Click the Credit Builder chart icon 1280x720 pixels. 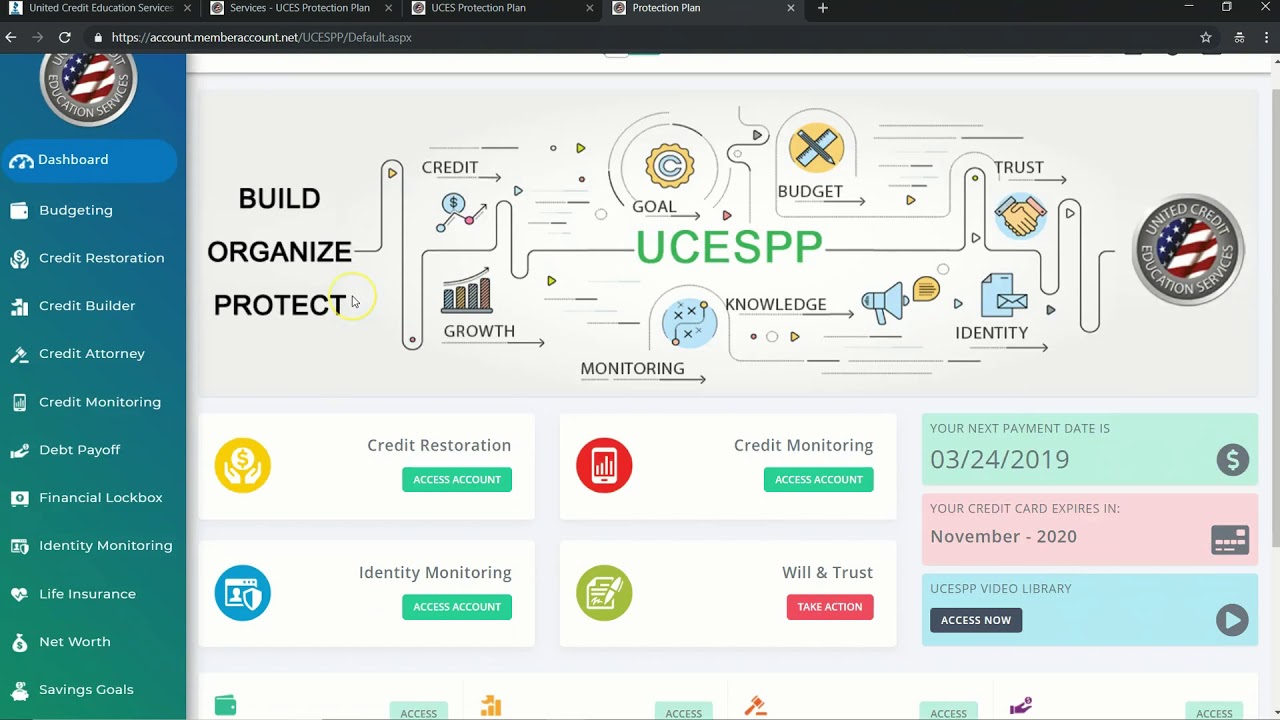(19, 307)
